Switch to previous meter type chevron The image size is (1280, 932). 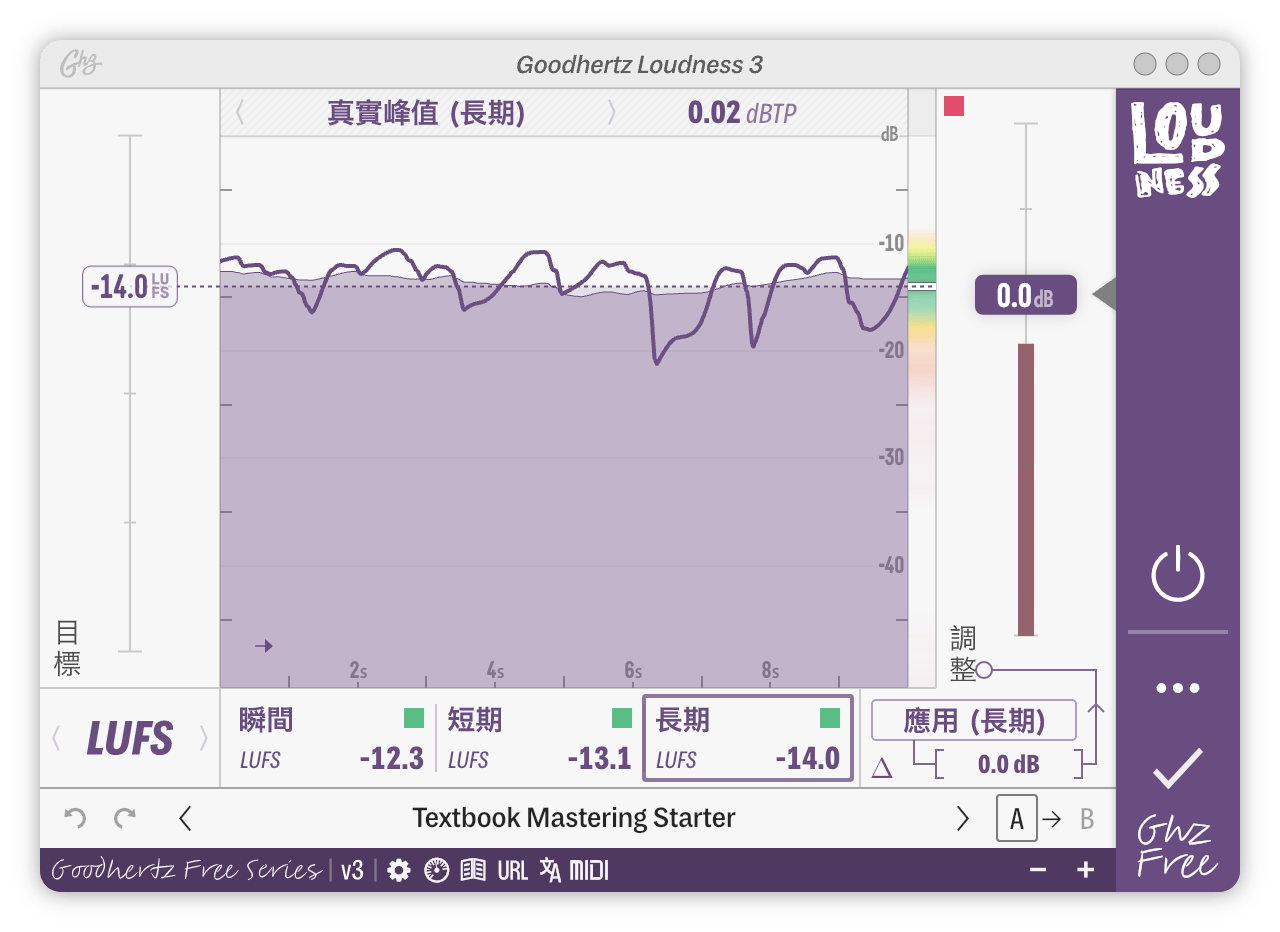click(x=240, y=113)
